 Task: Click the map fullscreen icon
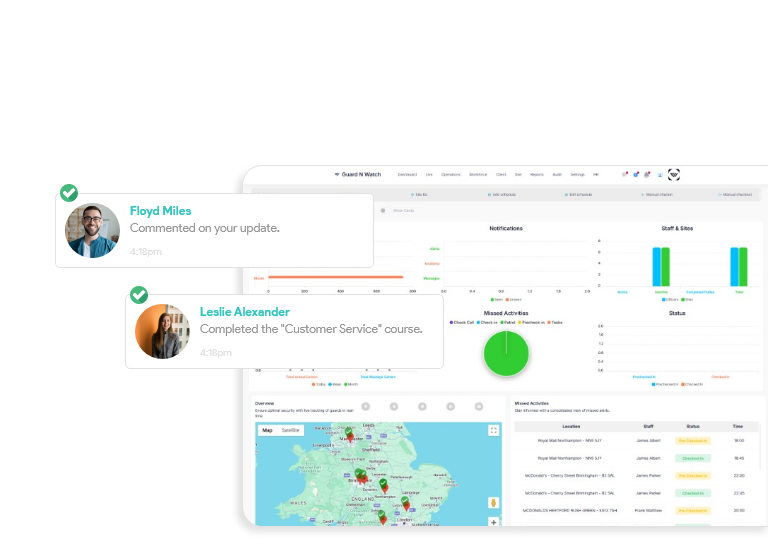tap(493, 430)
